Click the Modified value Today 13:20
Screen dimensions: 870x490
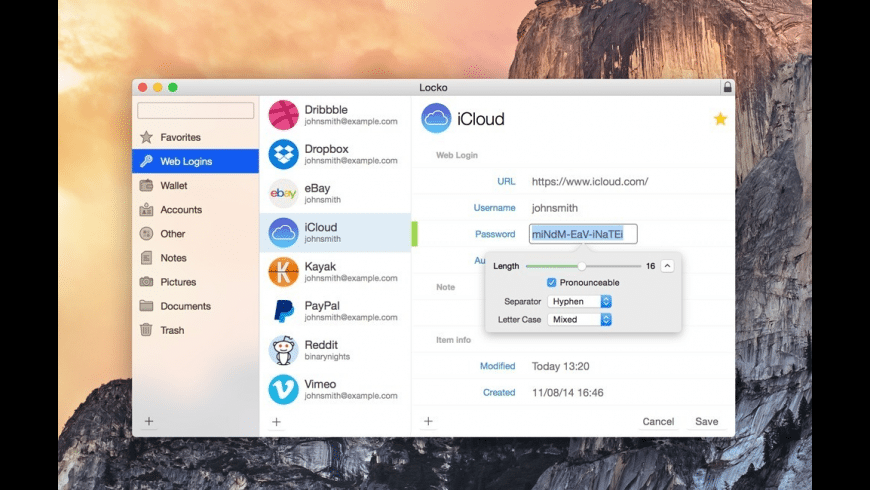pos(560,366)
